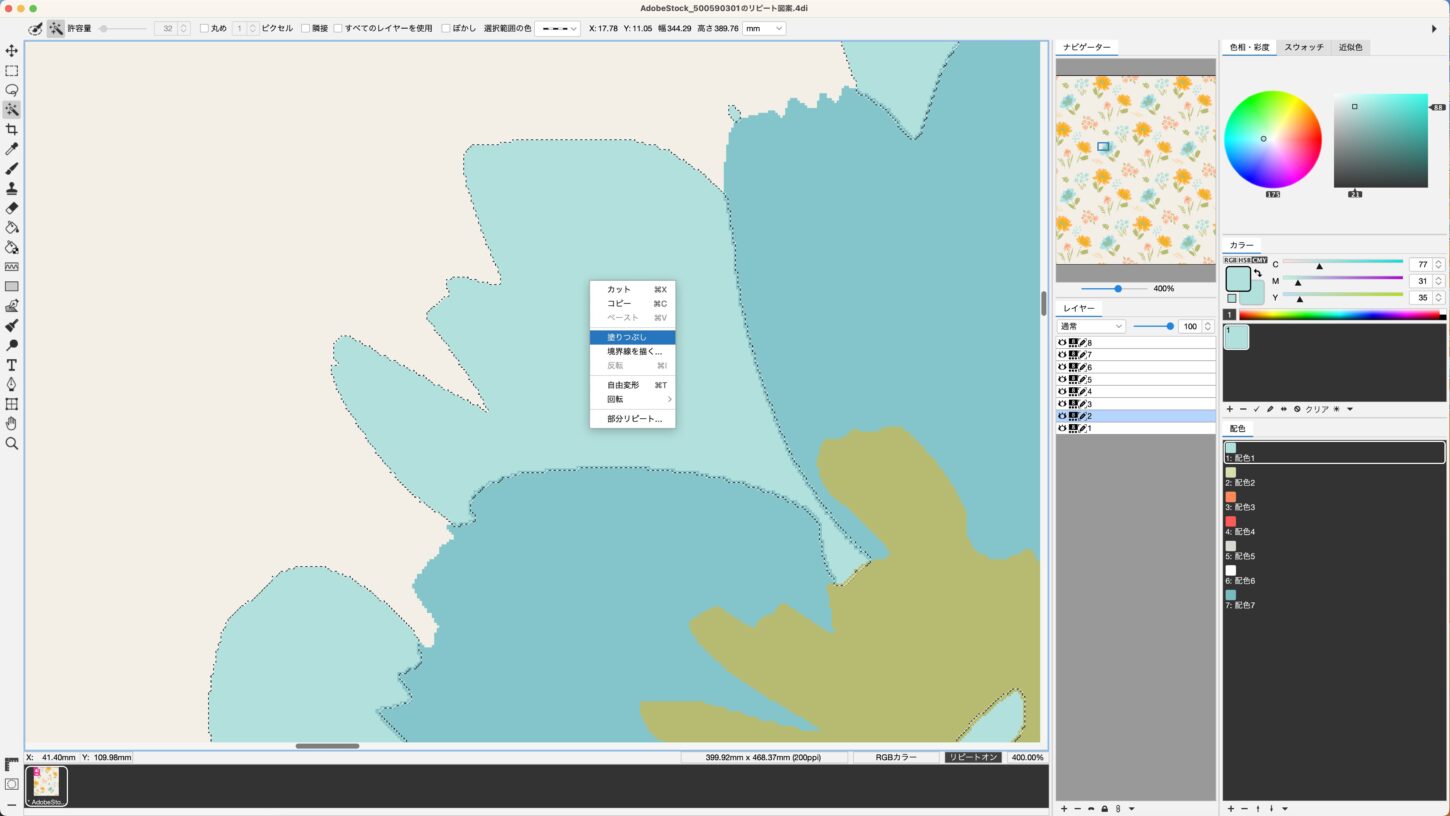Enable the 隣接 checkbox
This screenshot has width=1450, height=816.
[306, 29]
